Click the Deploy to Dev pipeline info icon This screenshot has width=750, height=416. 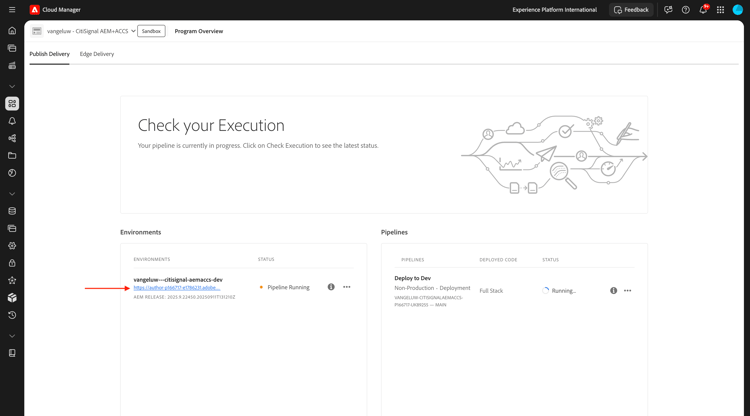614,291
